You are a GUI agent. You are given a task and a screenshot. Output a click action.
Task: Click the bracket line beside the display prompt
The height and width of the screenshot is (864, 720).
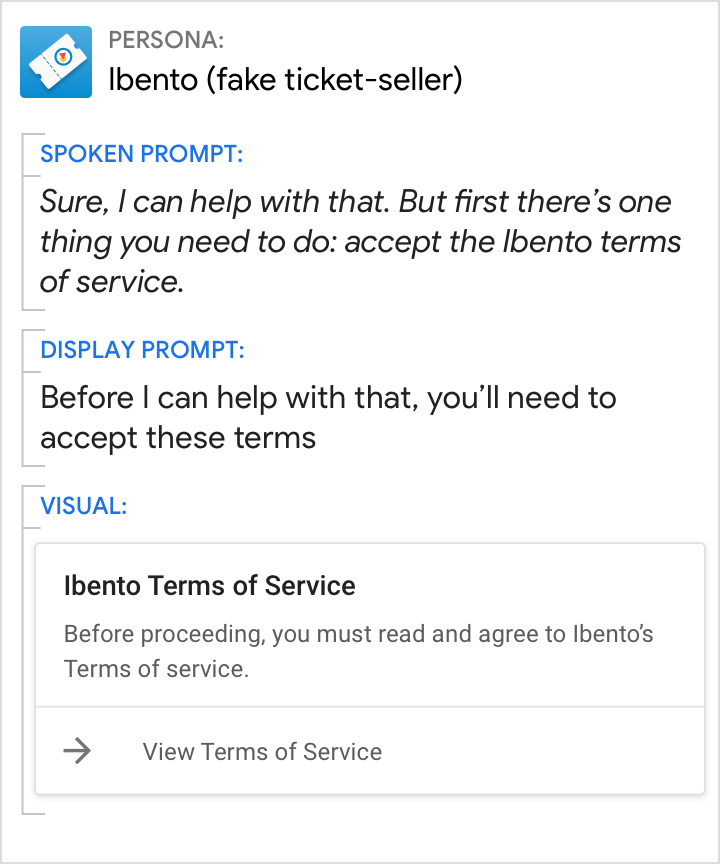tap(22, 398)
